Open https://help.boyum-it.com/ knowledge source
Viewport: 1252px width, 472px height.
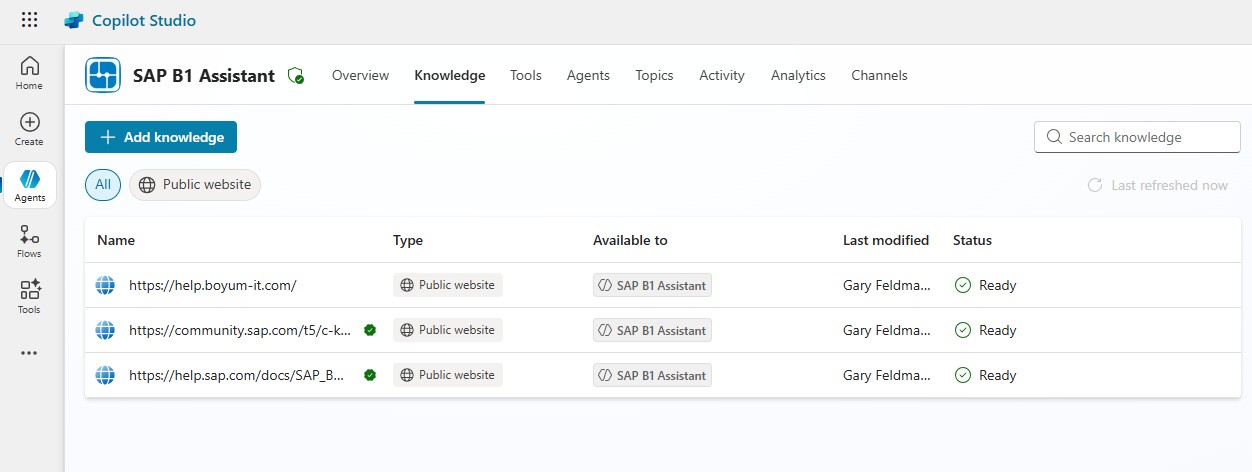[x=213, y=285]
